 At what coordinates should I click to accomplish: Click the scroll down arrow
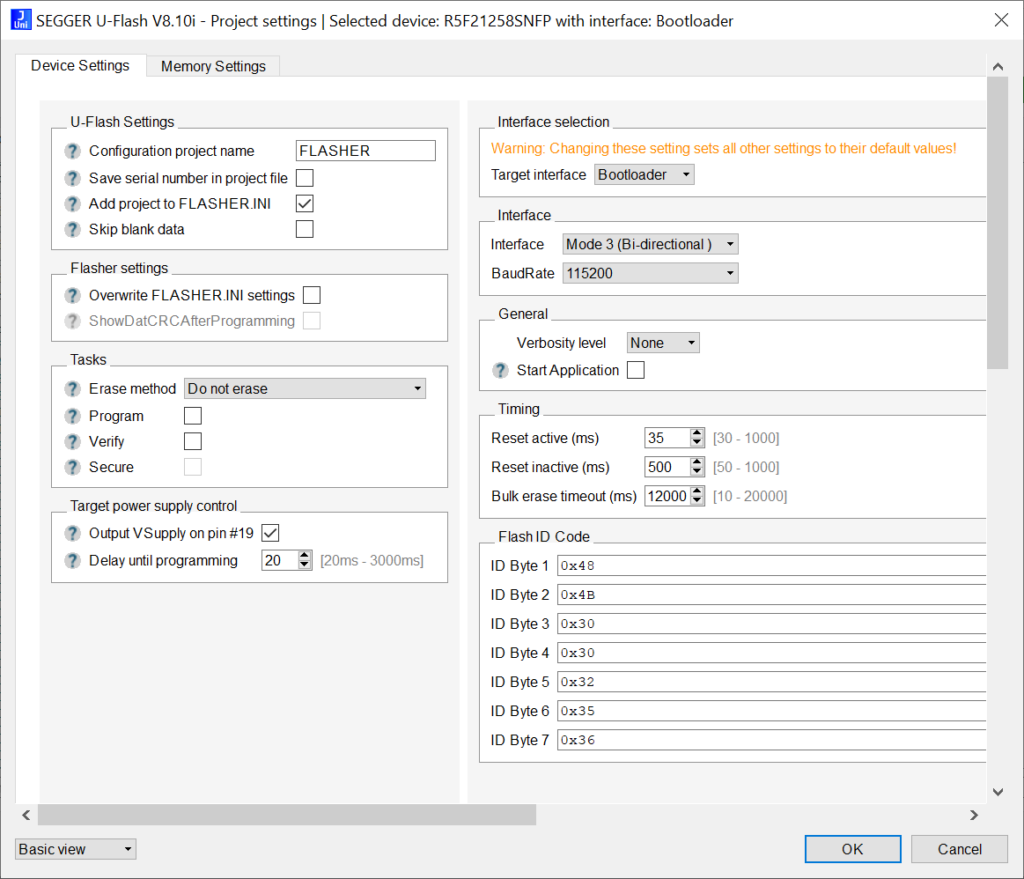tap(998, 792)
